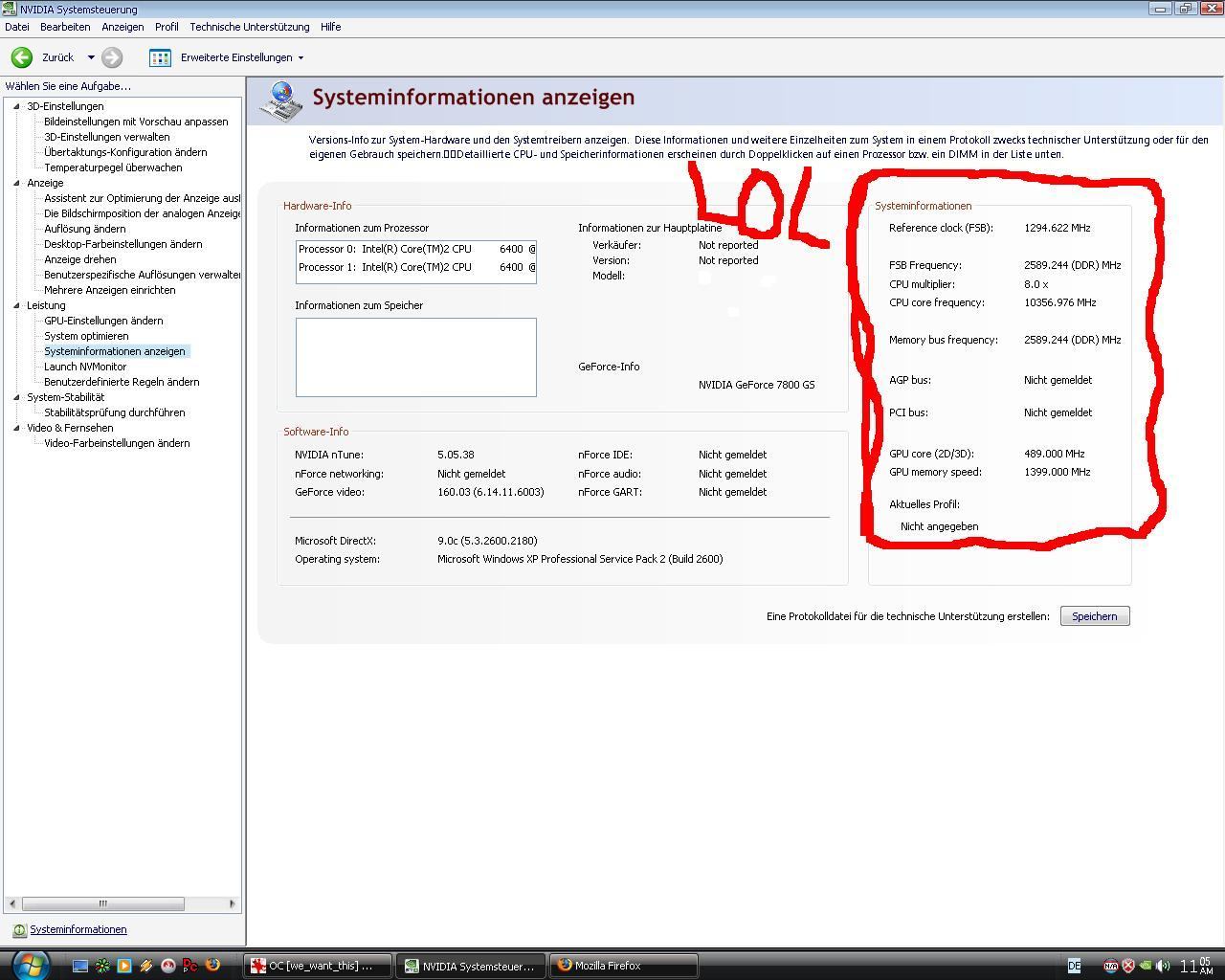Click the NVIDIA title bar logo icon
This screenshot has width=1225, height=980.
click(10, 9)
